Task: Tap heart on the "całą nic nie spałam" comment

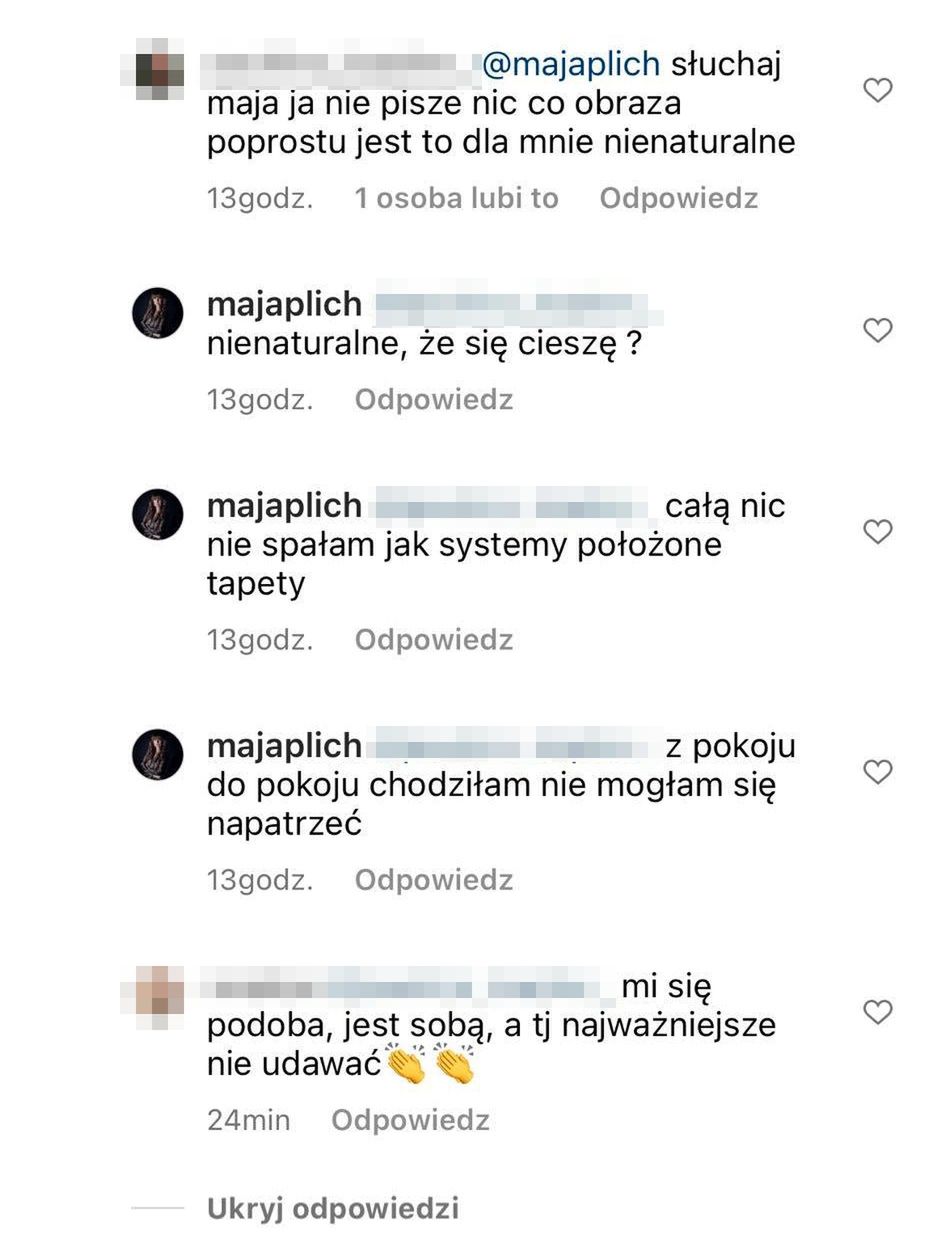Action: tap(877, 531)
